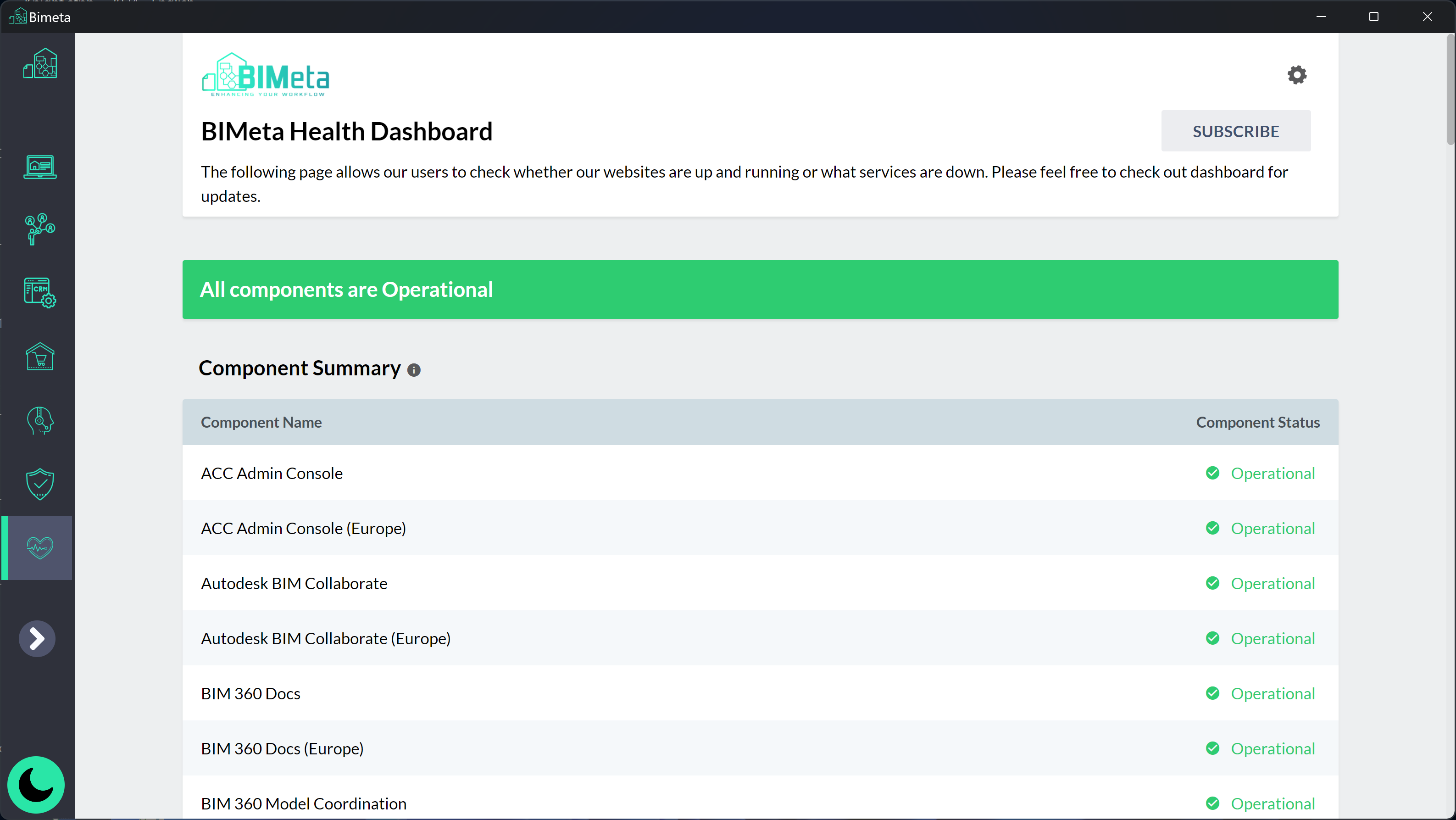Open the laptop dashboard sidebar icon

pyautogui.click(x=39, y=167)
